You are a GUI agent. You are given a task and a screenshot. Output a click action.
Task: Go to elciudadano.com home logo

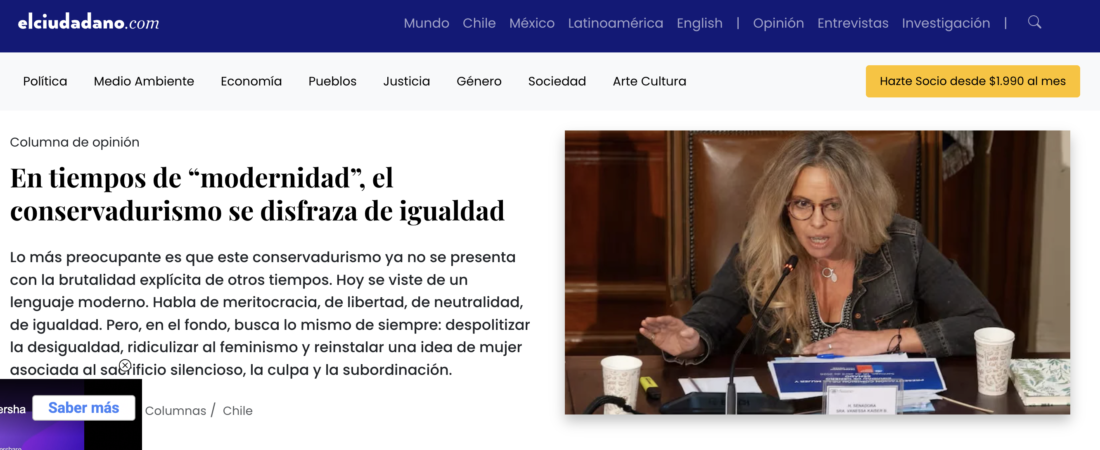click(89, 23)
